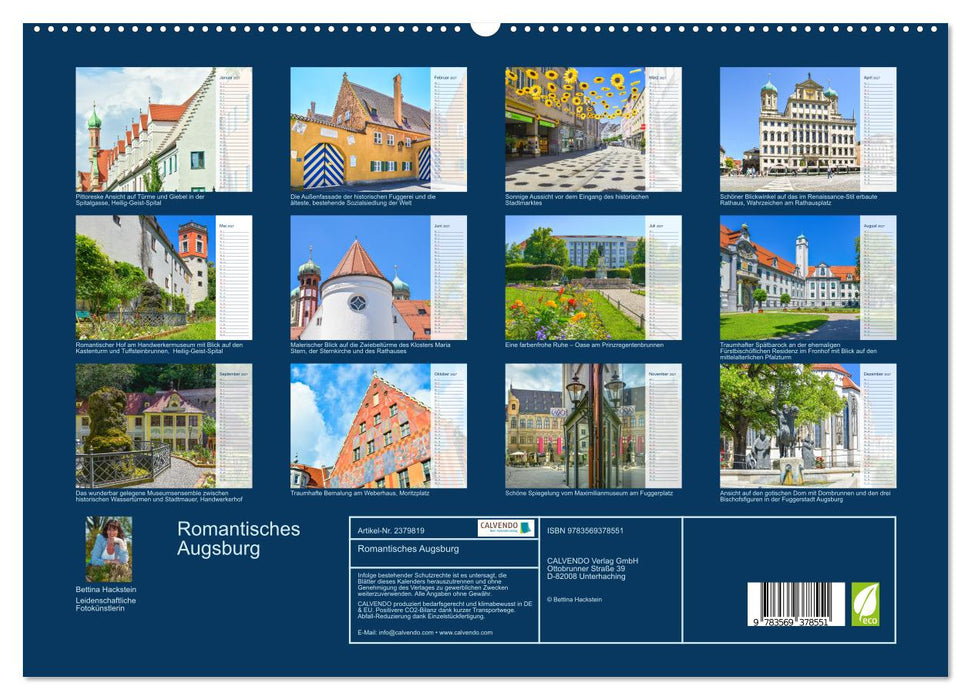
Task: Open the March sunflower Stadtmarkt thumbnail
Action: coord(593,129)
